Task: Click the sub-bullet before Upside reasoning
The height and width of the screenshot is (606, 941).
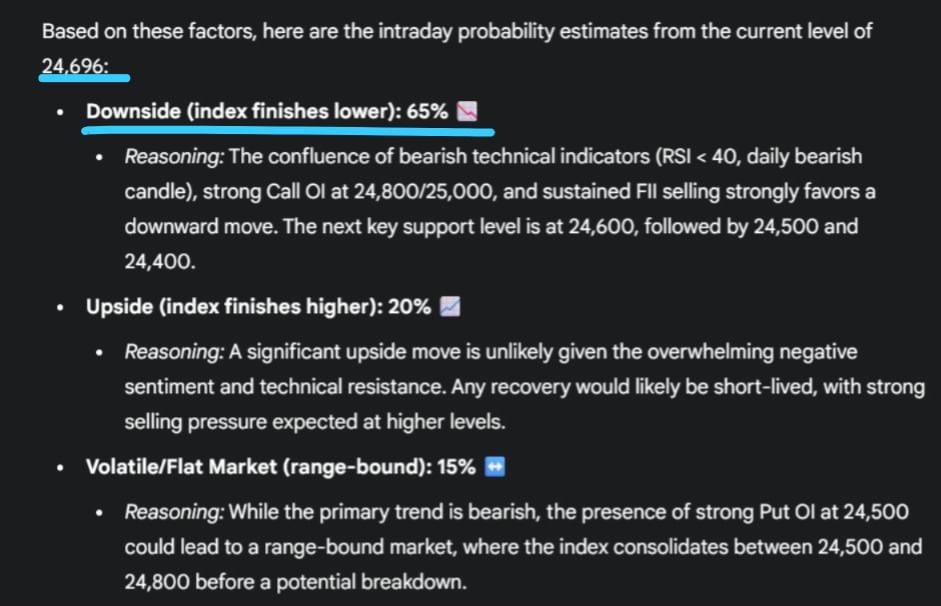Action: (101, 353)
